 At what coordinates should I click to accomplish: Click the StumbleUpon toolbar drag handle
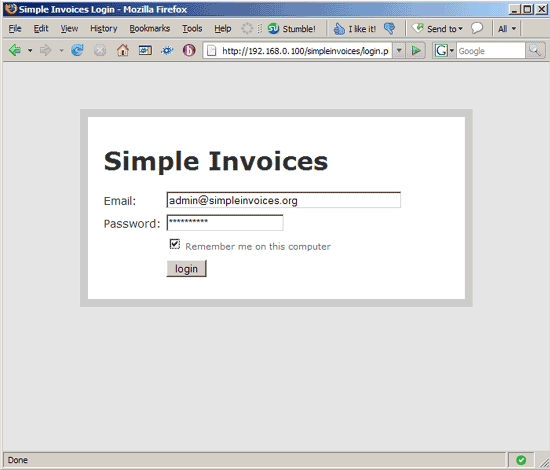point(260,28)
